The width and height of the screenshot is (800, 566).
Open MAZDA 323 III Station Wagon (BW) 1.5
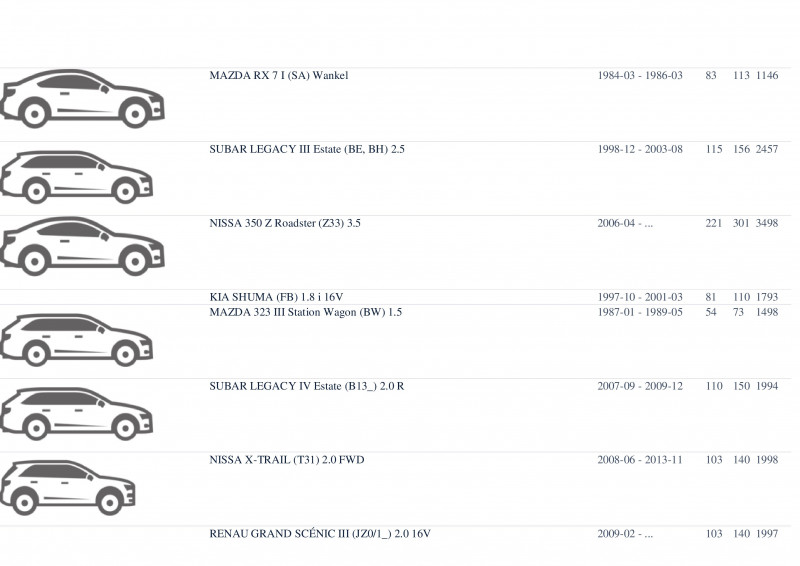(x=306, y=312)
